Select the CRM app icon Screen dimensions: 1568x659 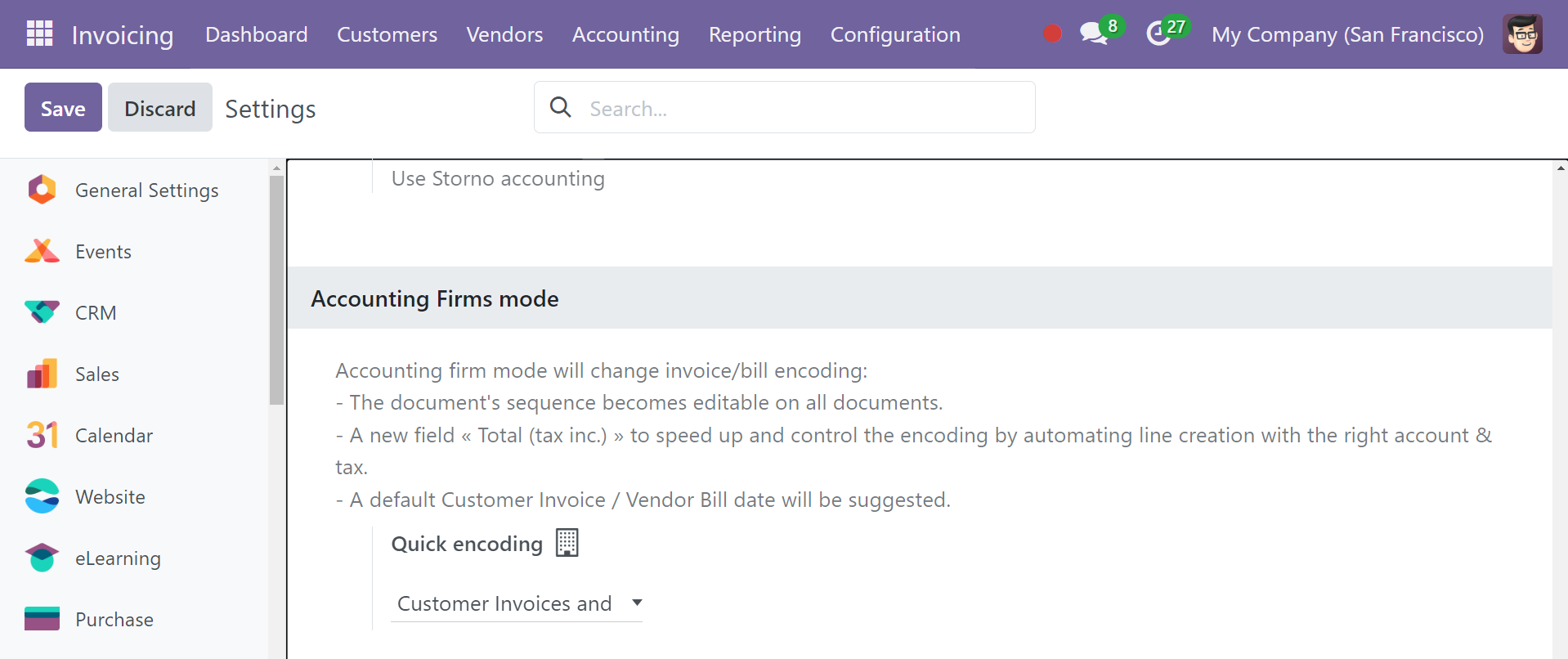click(42, 312)
